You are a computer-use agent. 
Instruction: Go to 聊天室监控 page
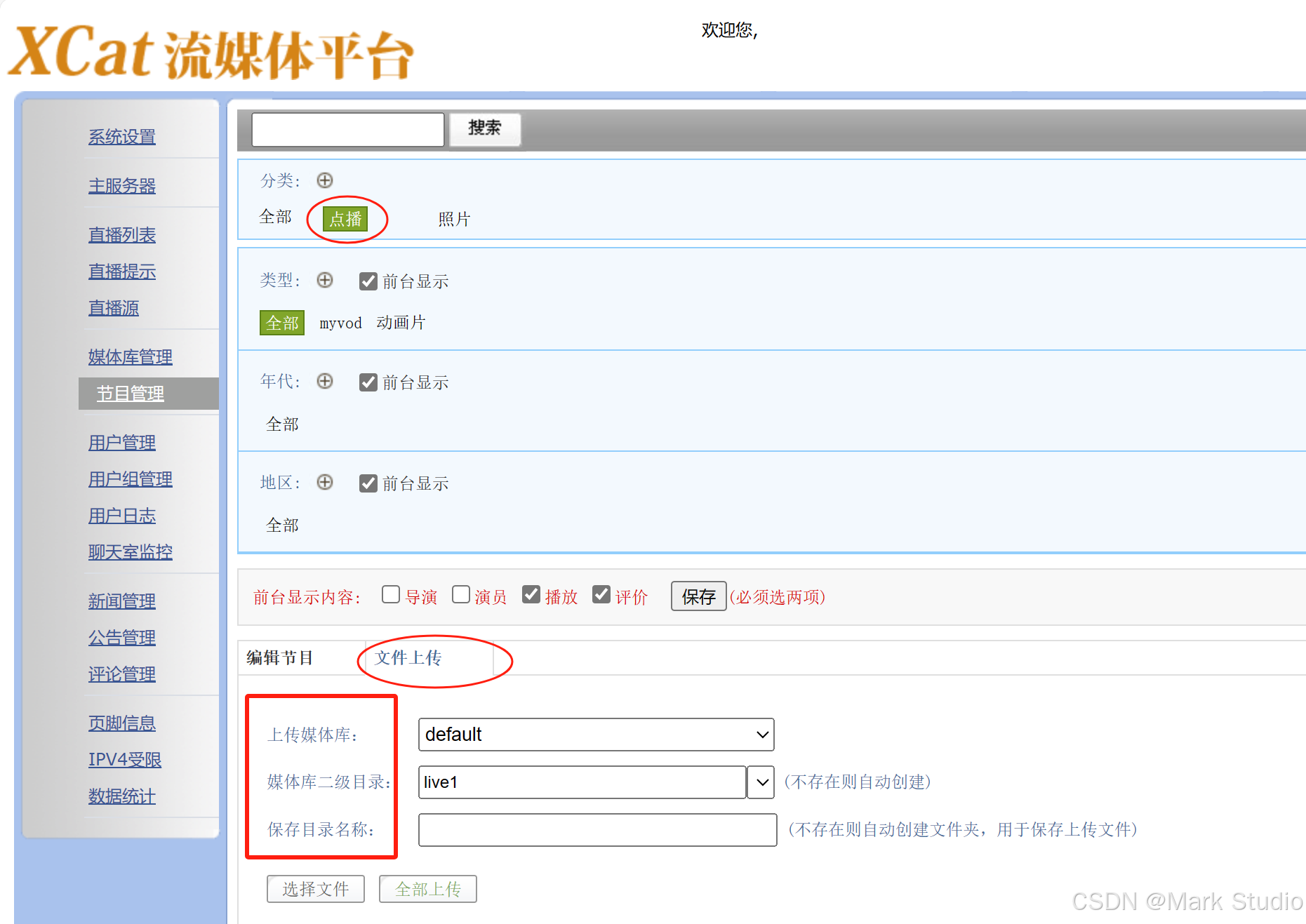click(x=131, y=552)
